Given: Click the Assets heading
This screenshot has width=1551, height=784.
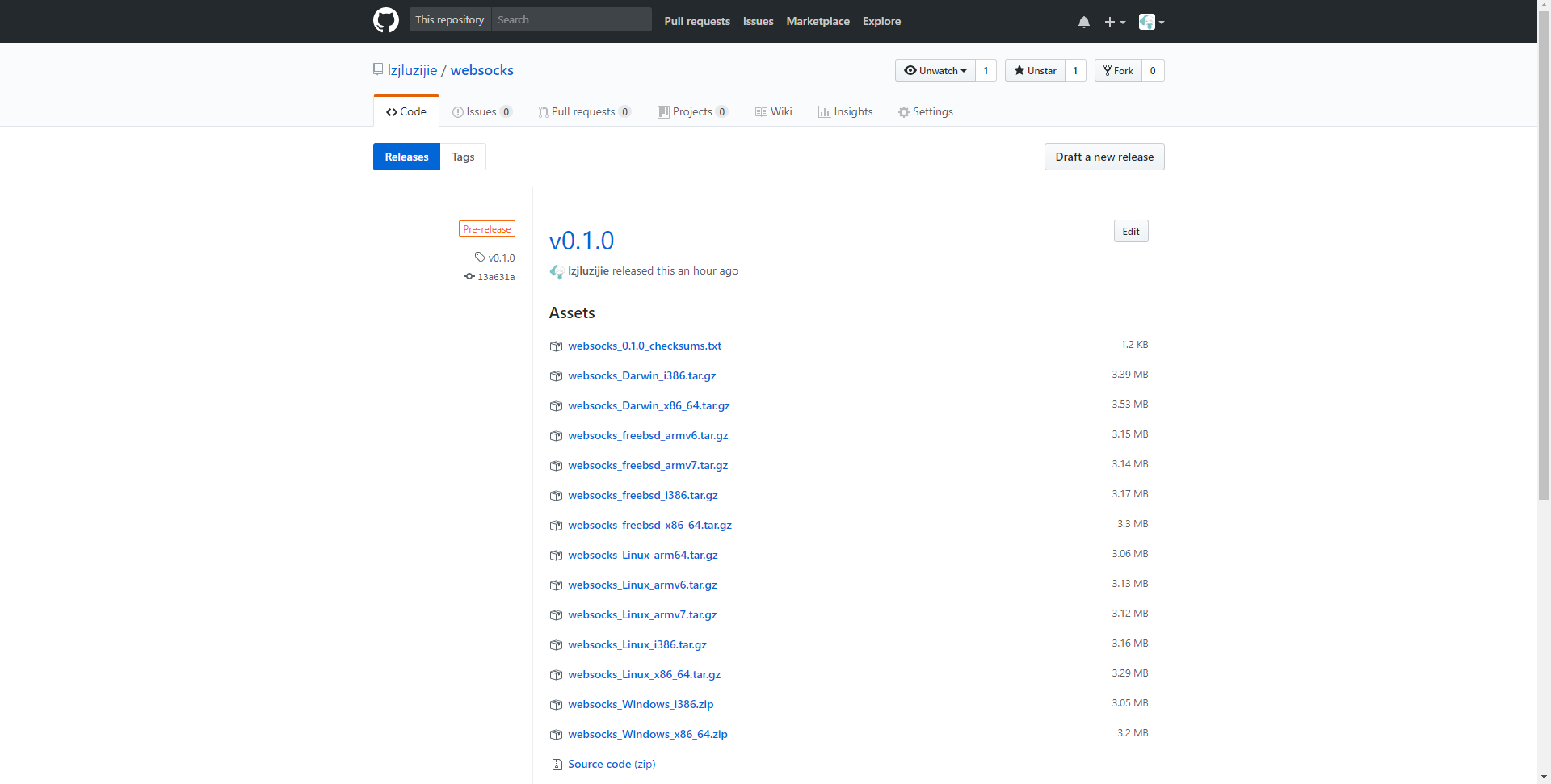Looking at the screenshot, I should coord(572,312).
